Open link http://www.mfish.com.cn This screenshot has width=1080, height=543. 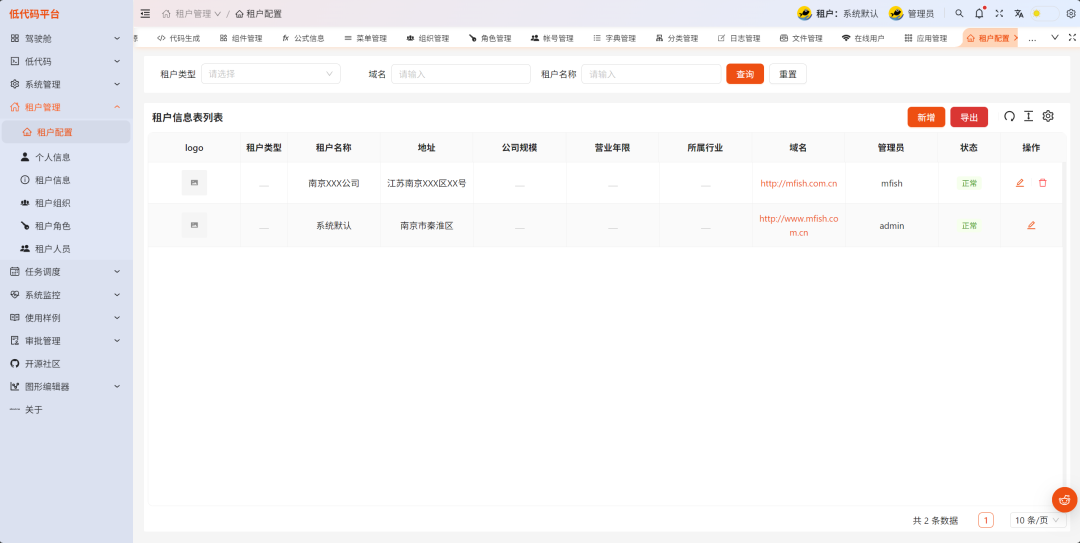click(x=798, y=225)
